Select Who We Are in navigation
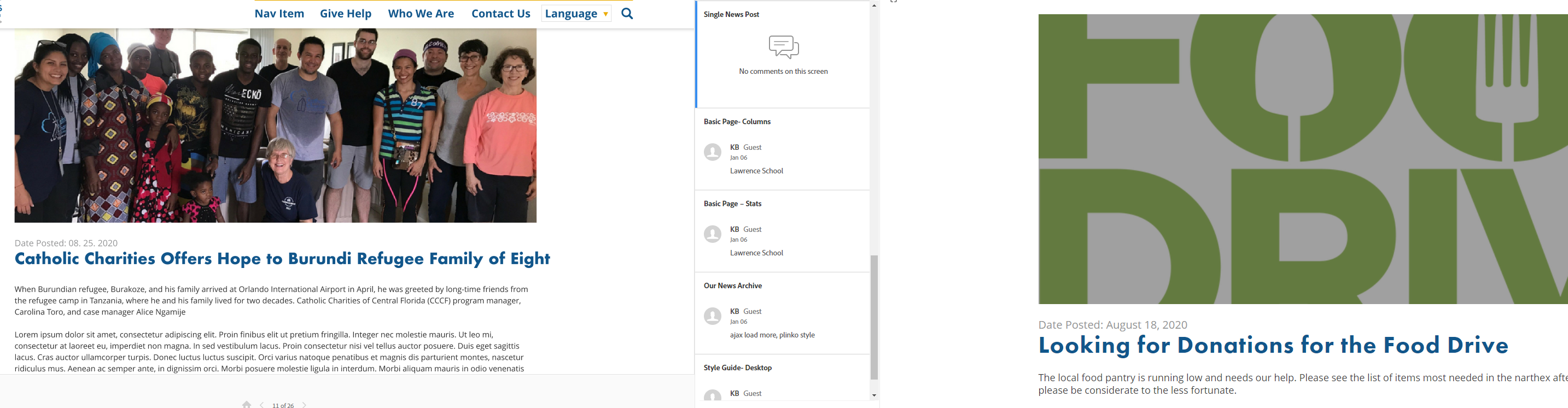This screenshot has width=1568, height=408. point(421,13)
